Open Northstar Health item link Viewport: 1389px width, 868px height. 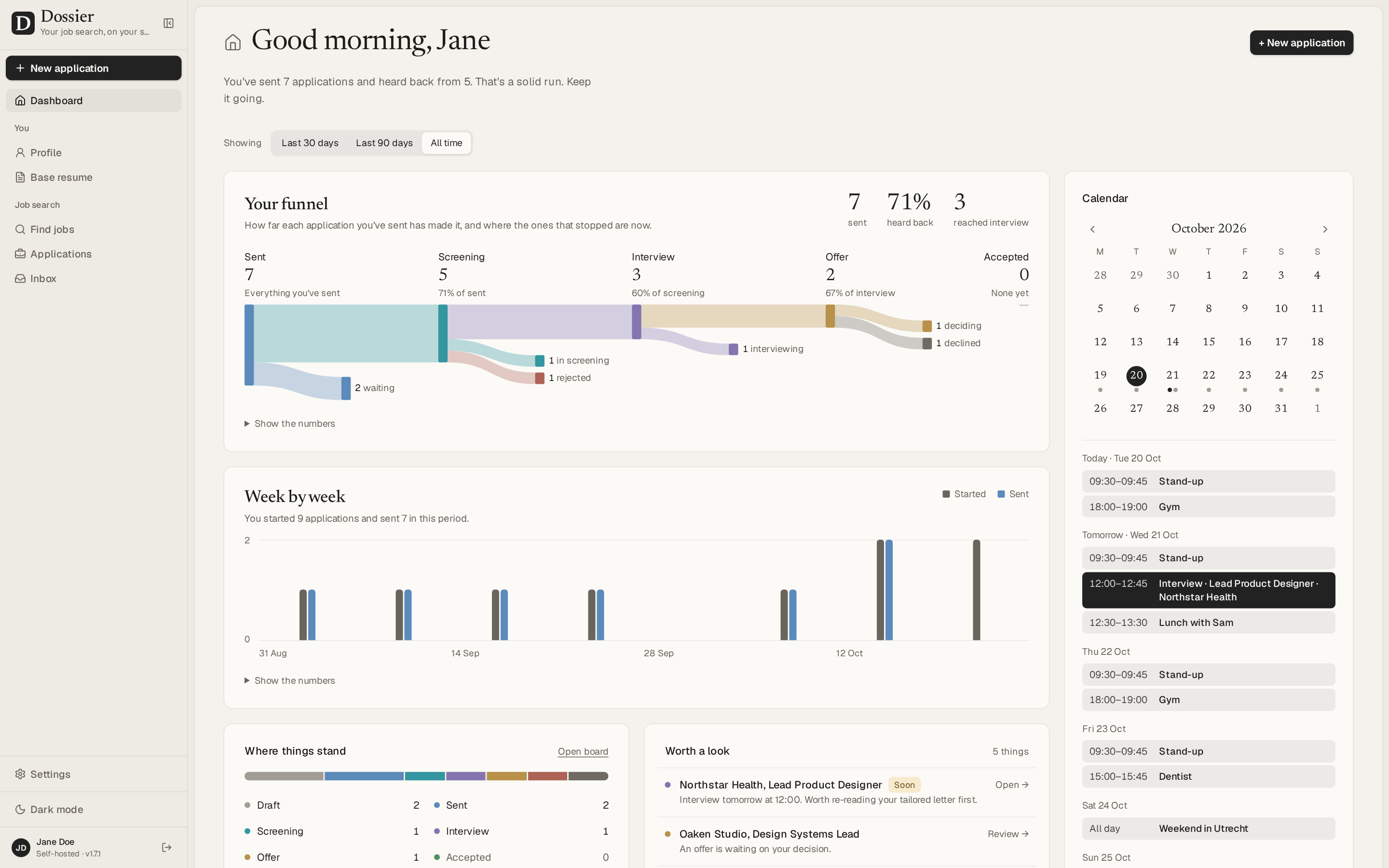[1011, 785]
